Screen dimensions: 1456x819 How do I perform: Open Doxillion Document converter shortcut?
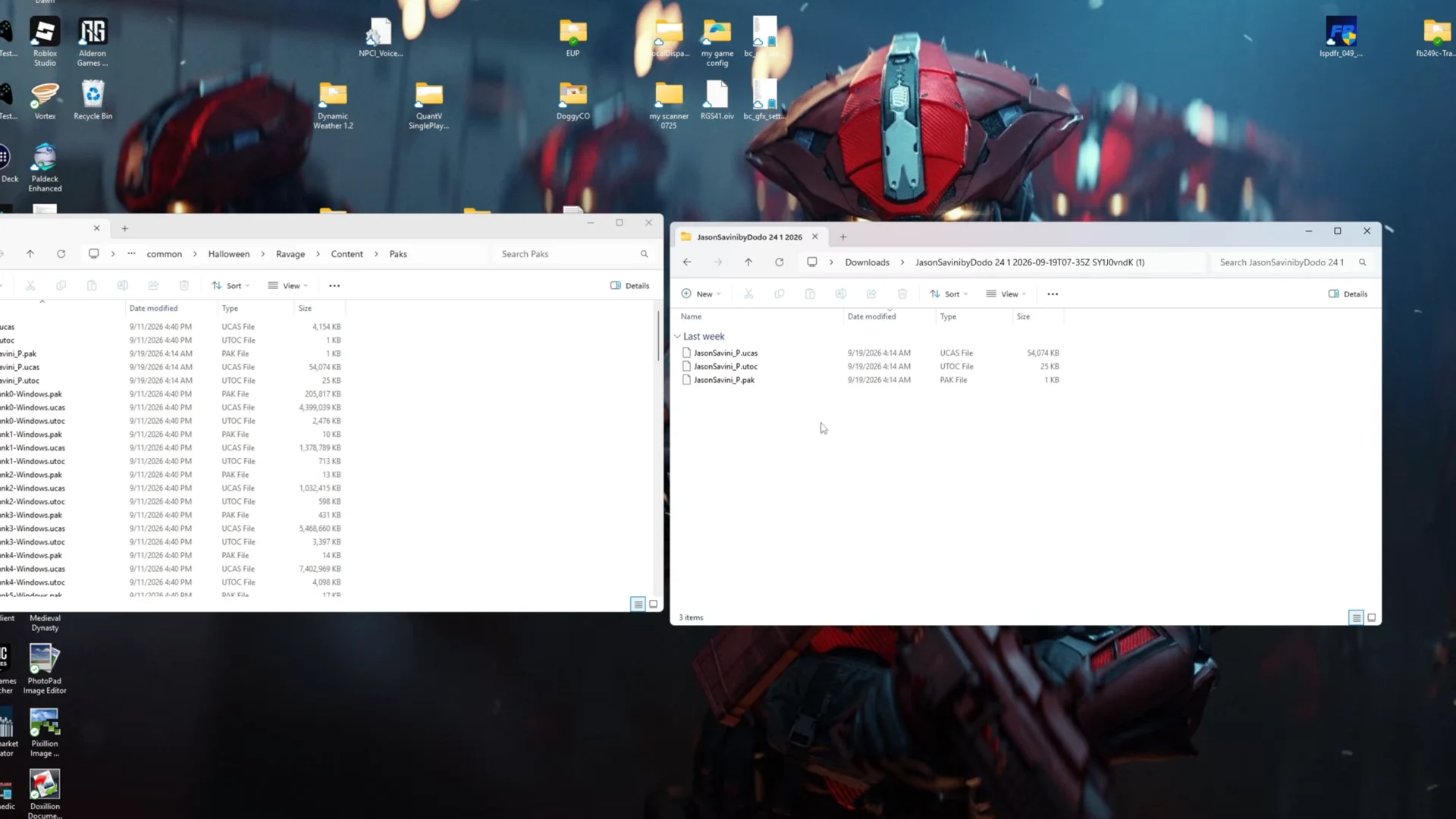point(45,794)
